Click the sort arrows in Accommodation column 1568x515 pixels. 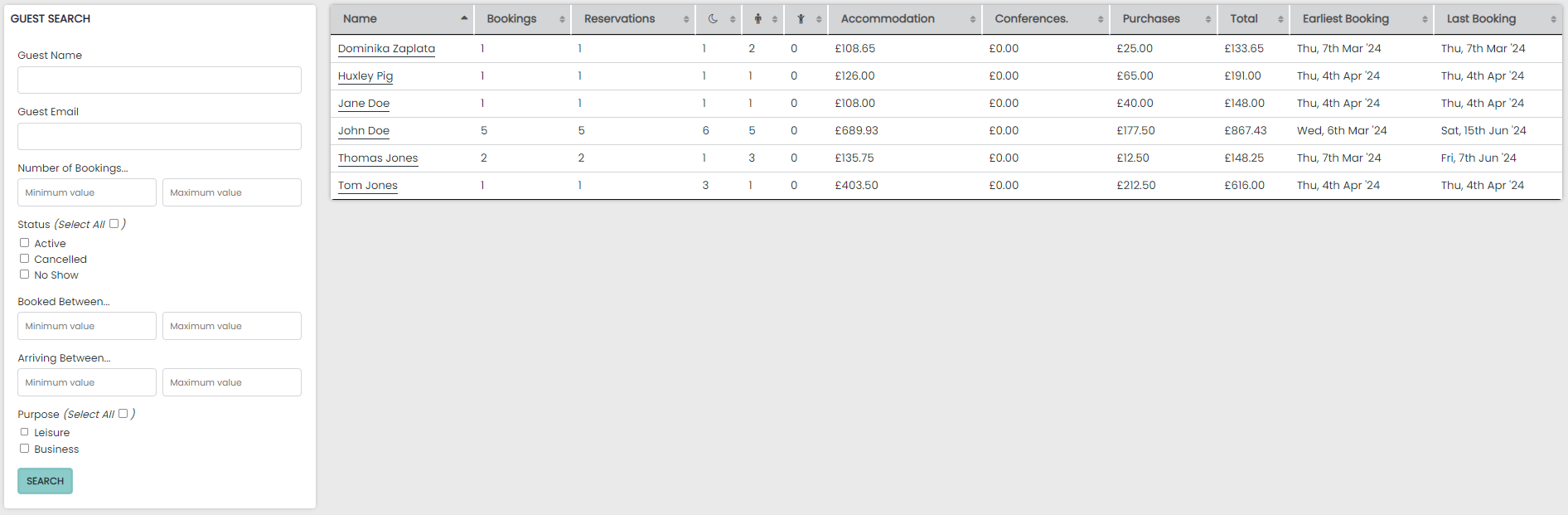[972, 19]
